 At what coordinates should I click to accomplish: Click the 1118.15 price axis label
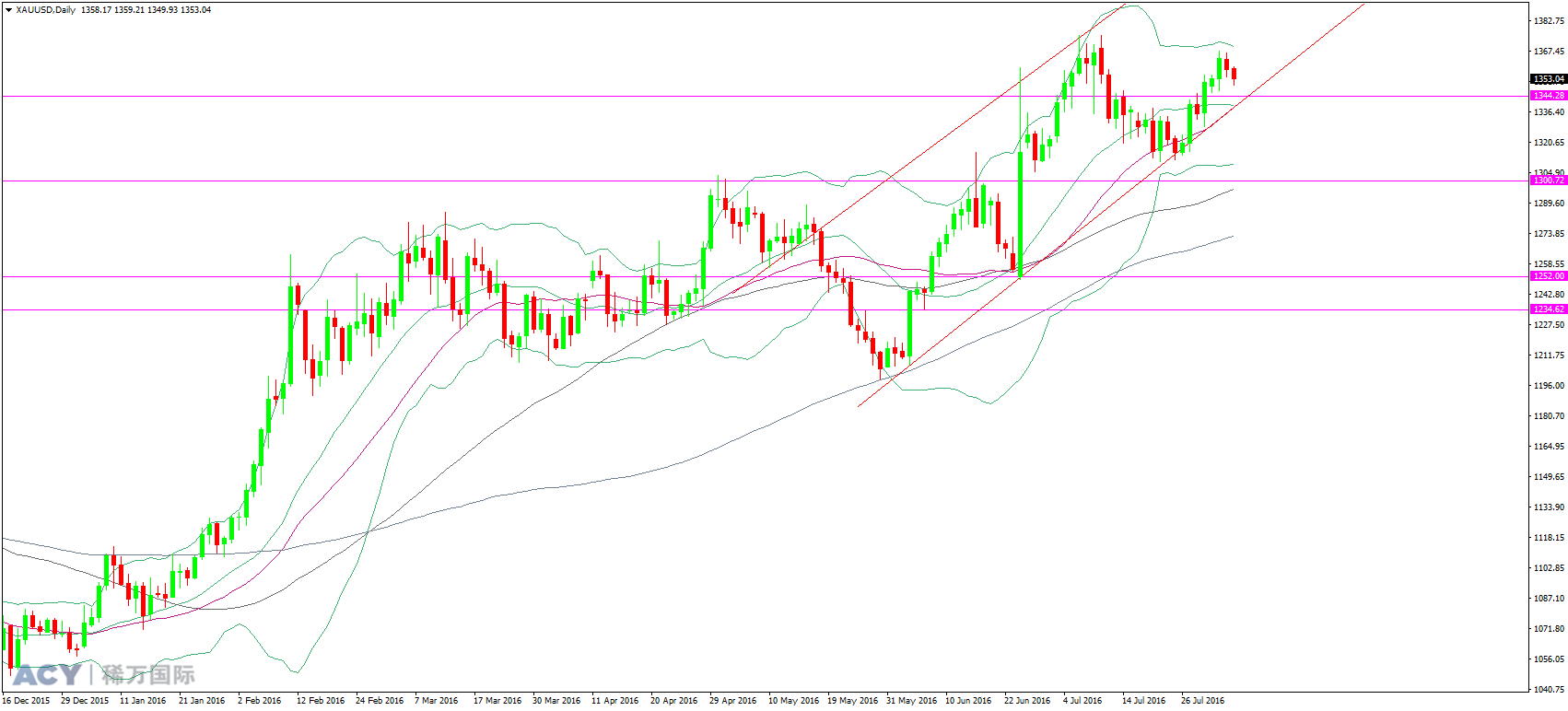[x=1549, y=537]
